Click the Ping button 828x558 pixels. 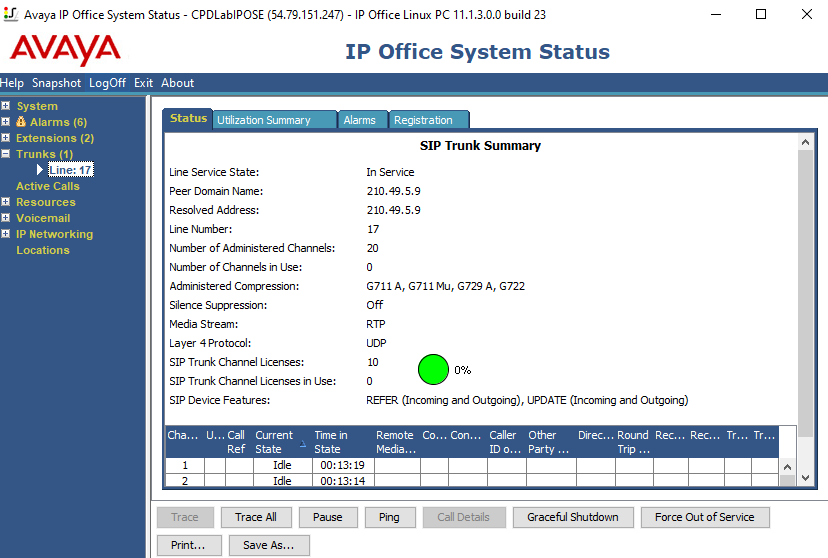pos(390,517)
